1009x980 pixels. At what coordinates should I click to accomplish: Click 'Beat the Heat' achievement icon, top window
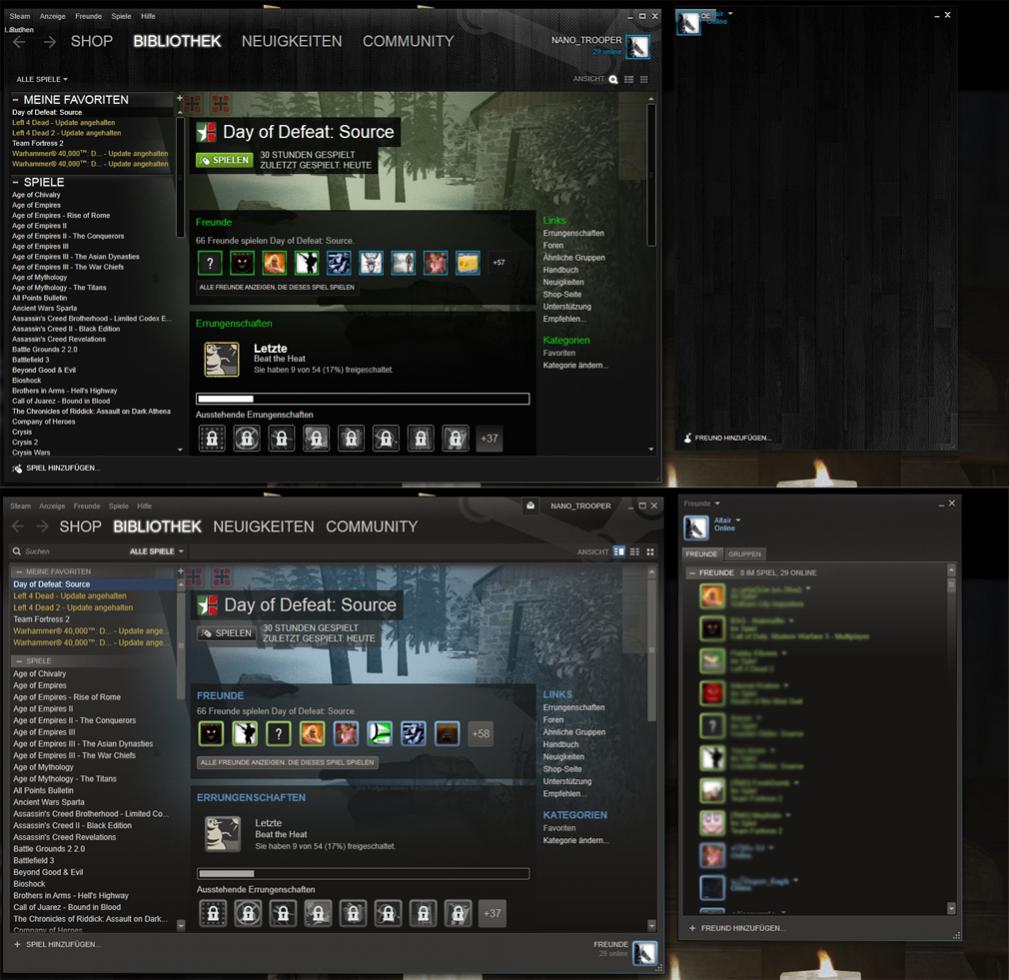coord(221,359)
